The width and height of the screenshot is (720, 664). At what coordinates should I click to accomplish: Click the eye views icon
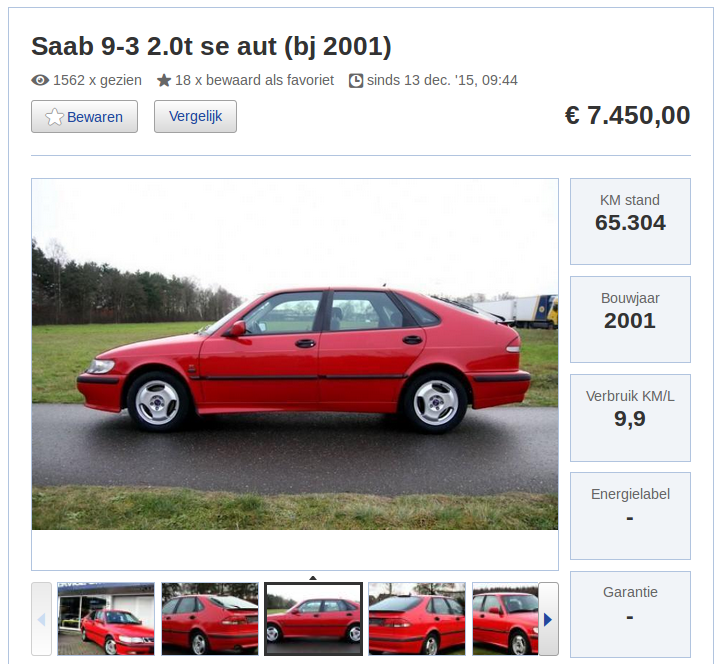[x=40, y=80]
